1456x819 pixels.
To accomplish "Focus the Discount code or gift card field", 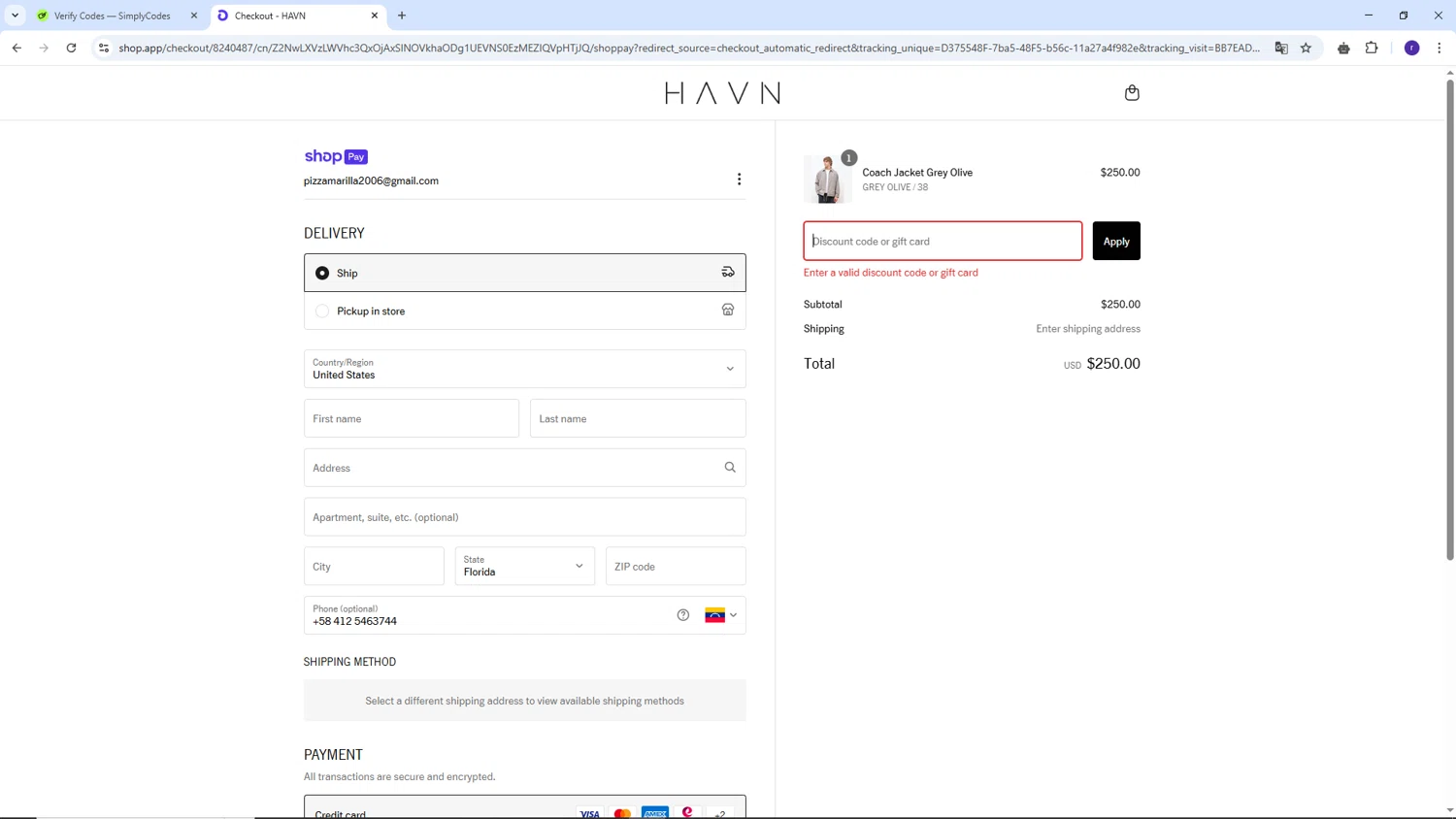I will tap(943, 241).
